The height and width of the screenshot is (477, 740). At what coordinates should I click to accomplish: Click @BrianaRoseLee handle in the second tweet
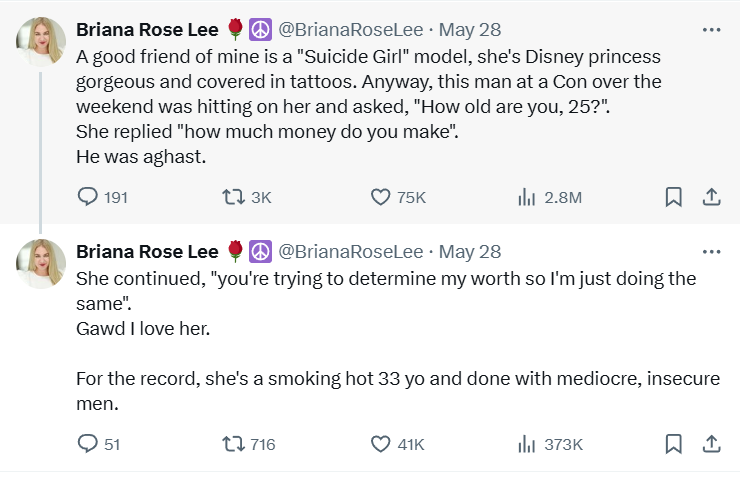coord(350,251)
